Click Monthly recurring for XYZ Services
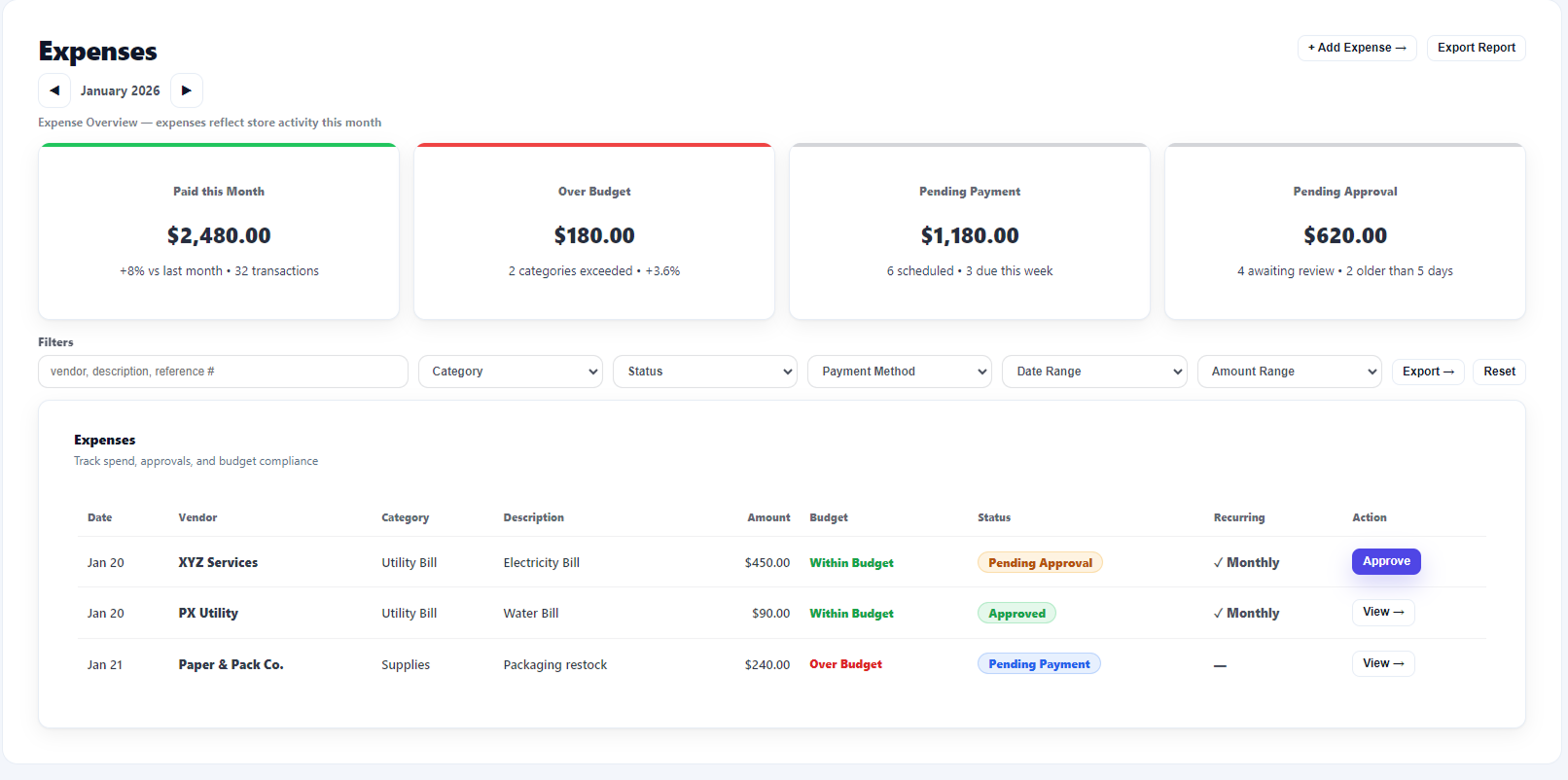1568x780 pixels. tap(1246, 562)
